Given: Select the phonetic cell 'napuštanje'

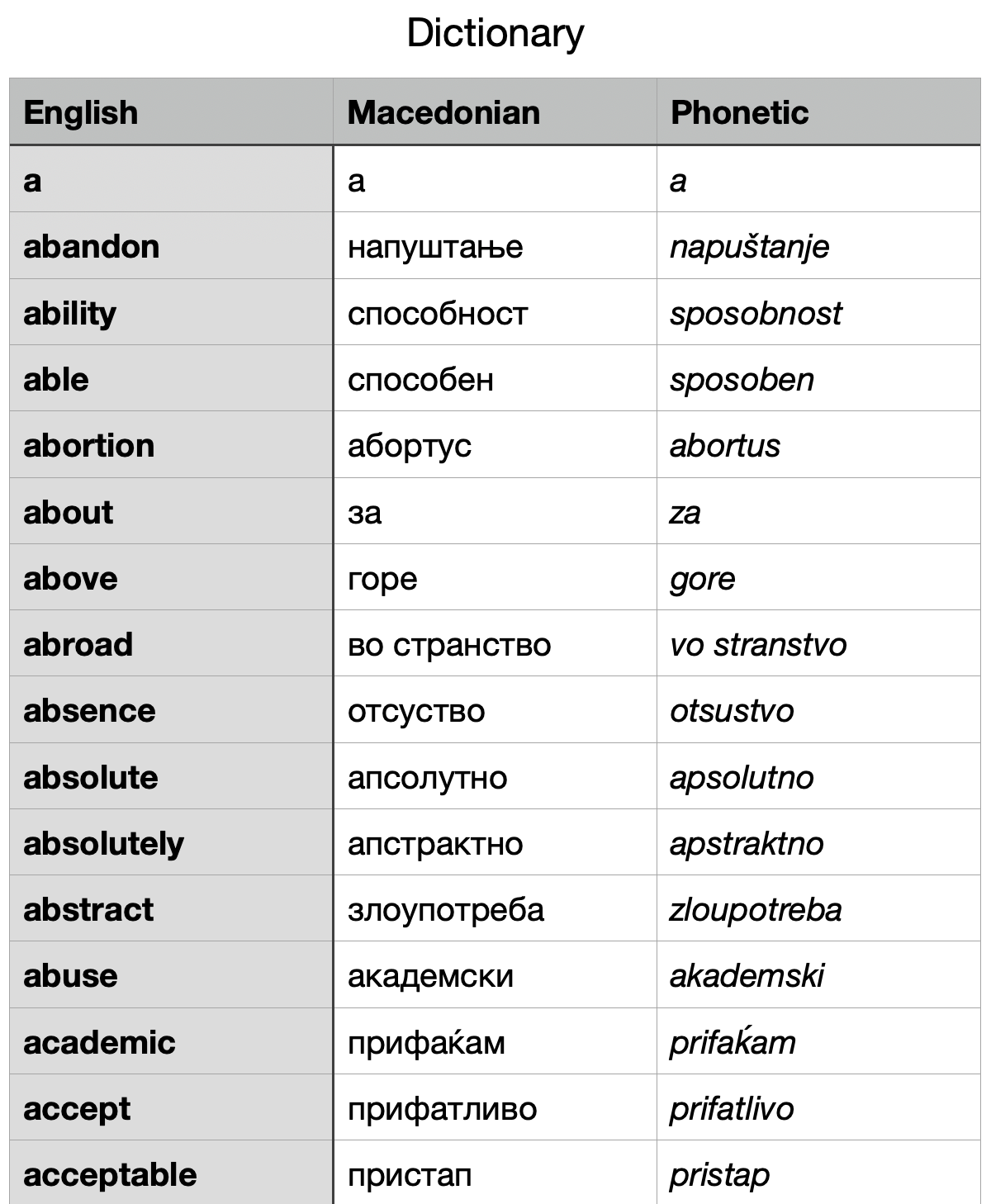Looking at the screenshot, I should (x=749, y=246).
